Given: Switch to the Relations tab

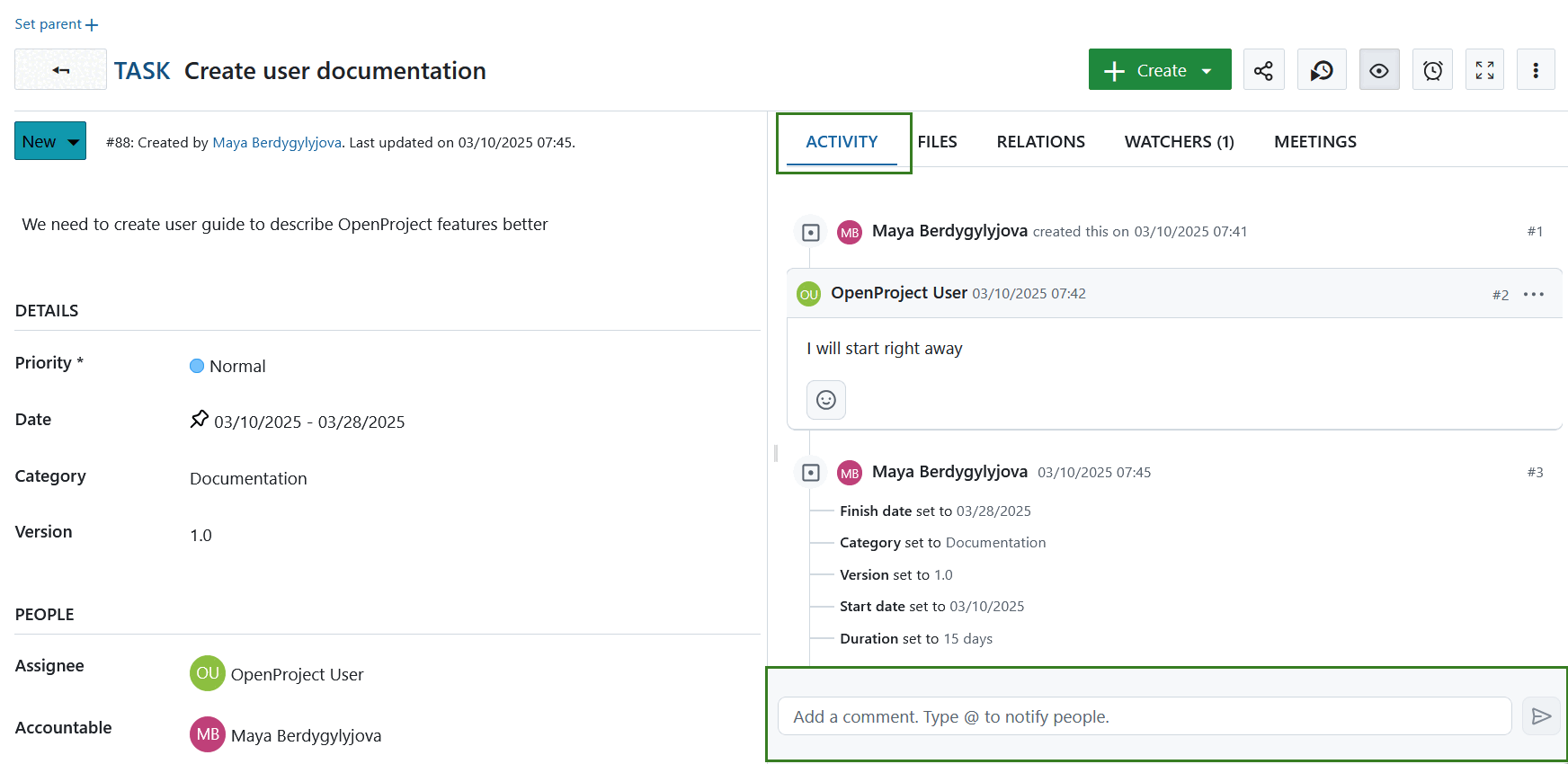Looking at the screenshot, I should pos(1040,142).
